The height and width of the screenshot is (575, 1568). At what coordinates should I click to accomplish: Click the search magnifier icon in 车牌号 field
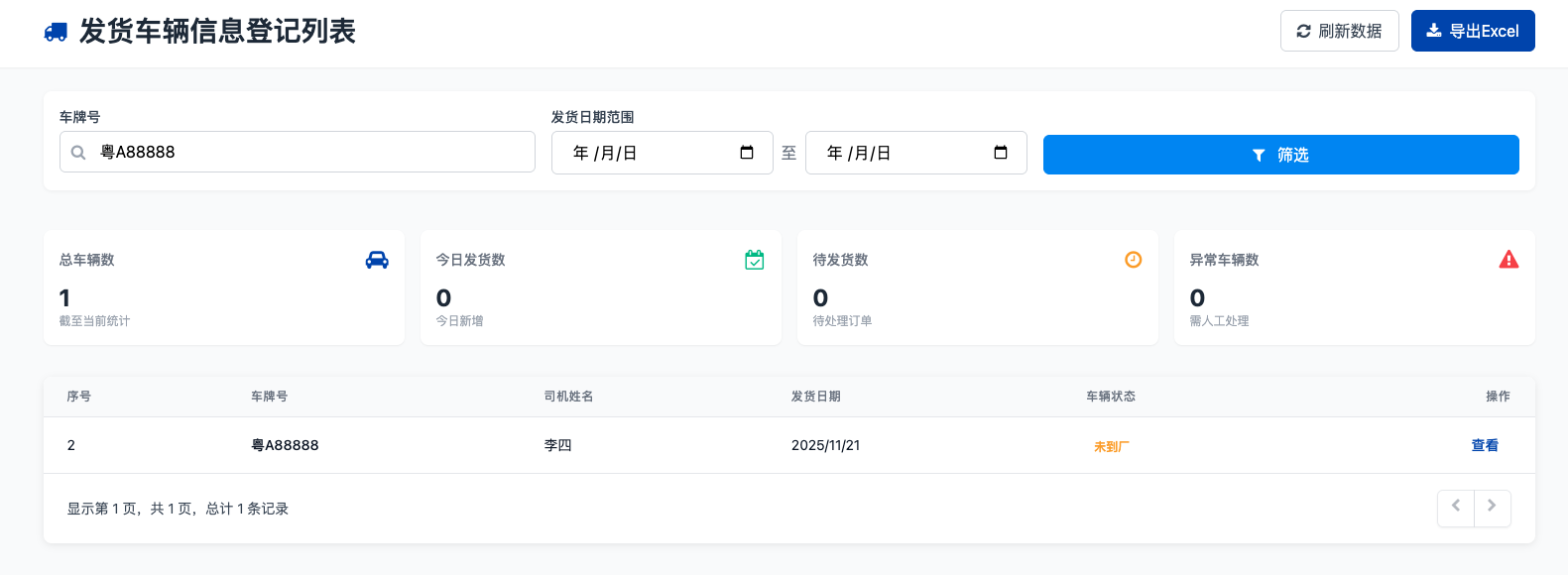point(78,153)
